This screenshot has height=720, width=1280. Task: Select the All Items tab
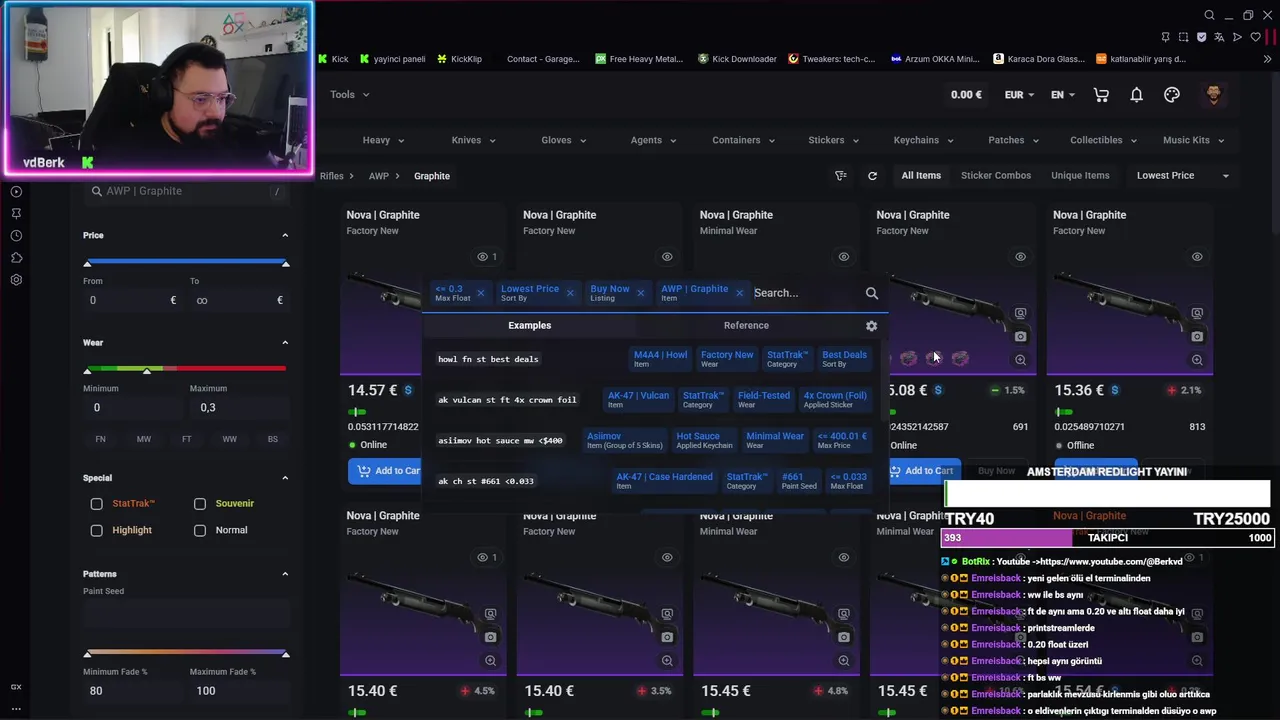coord(921,176)
